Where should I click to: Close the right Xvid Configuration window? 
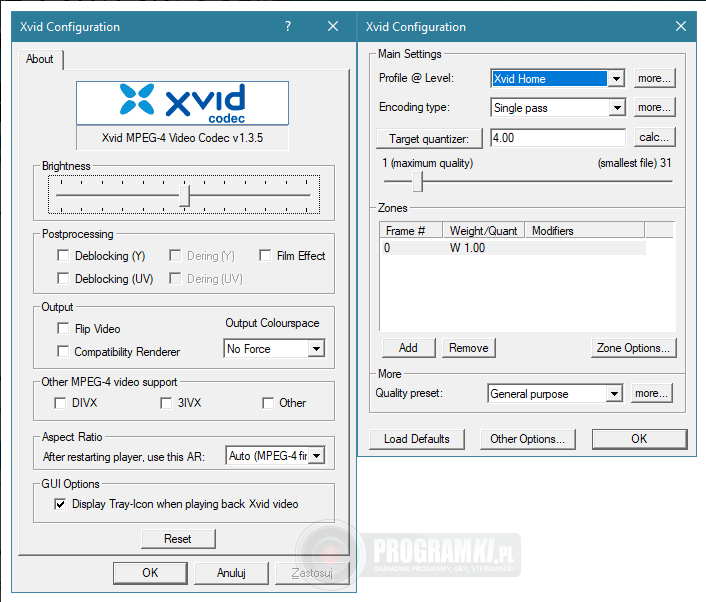click(681, 26)
